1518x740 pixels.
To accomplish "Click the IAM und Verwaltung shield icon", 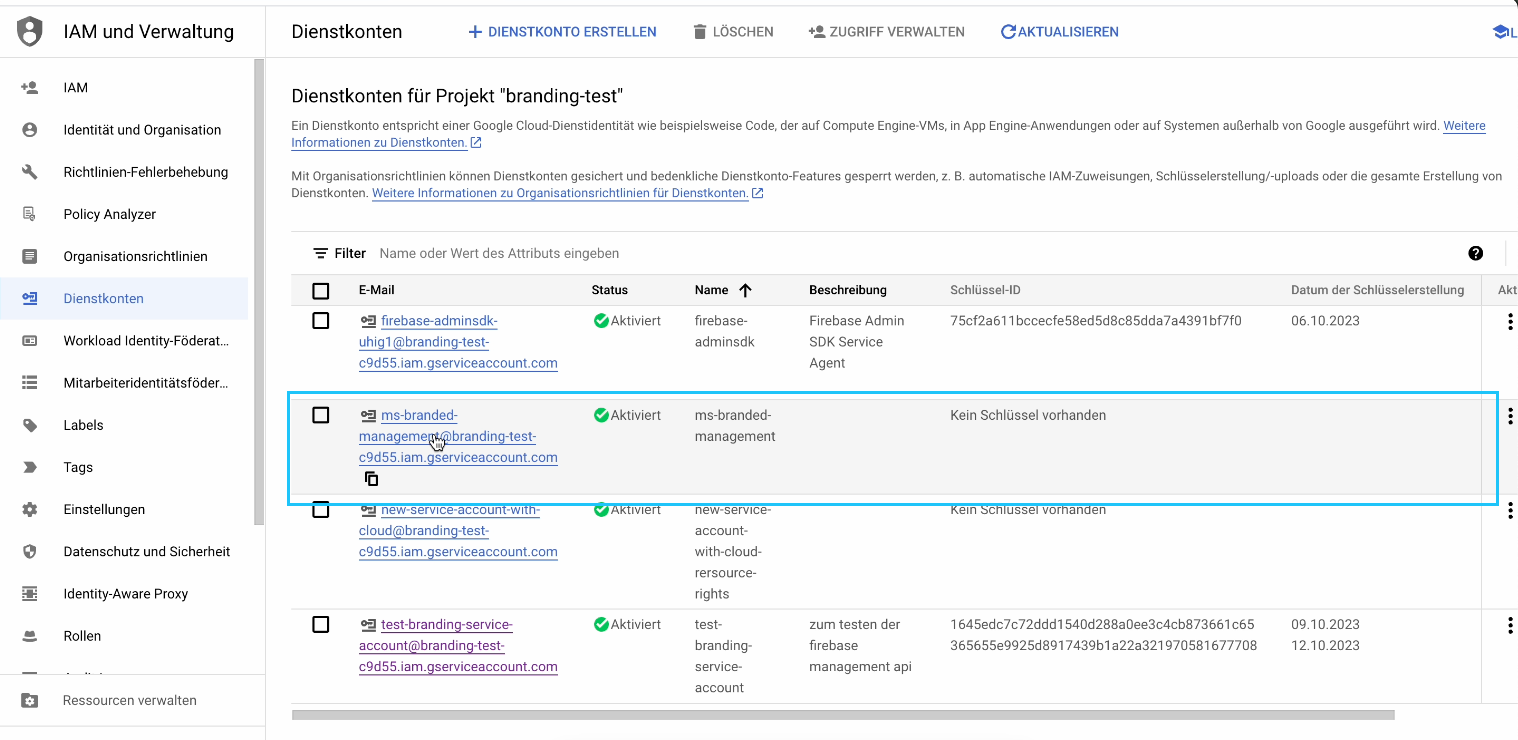I will (x=31, y=32).
